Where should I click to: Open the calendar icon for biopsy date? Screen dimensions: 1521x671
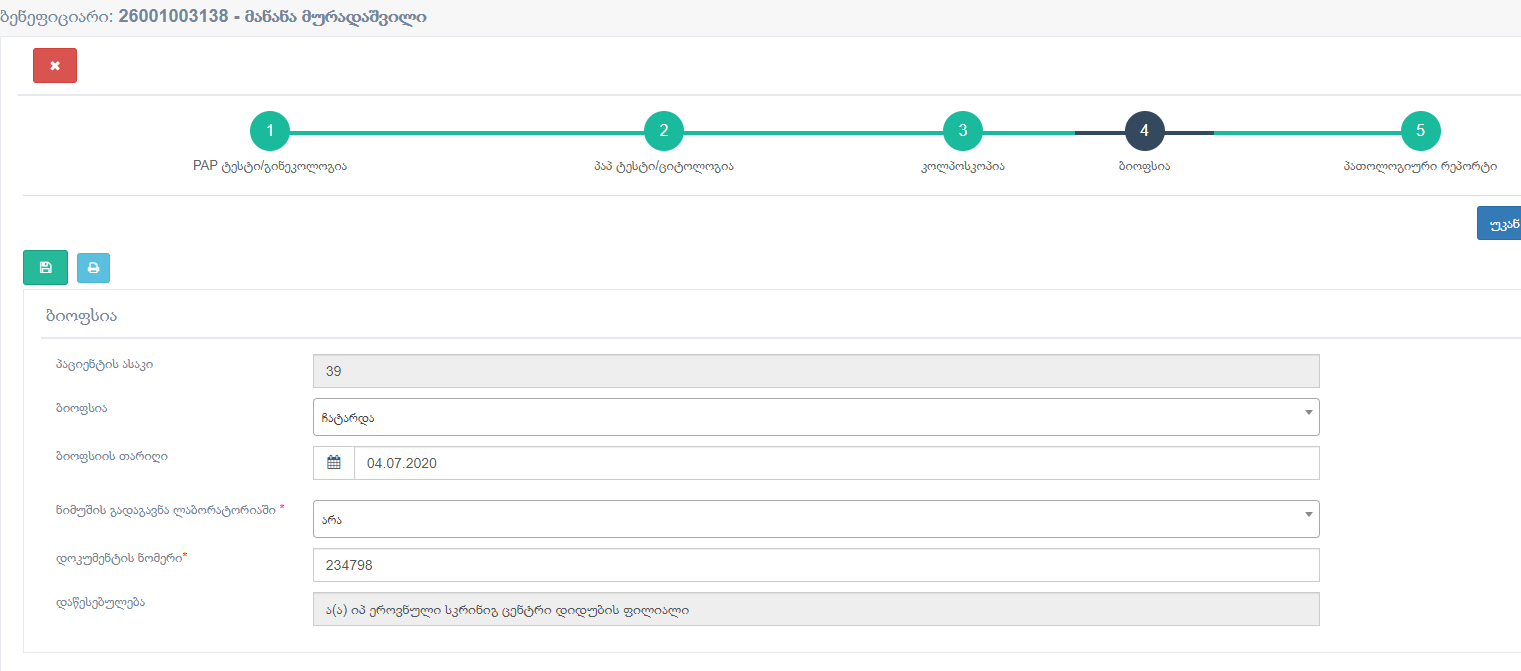334,463
